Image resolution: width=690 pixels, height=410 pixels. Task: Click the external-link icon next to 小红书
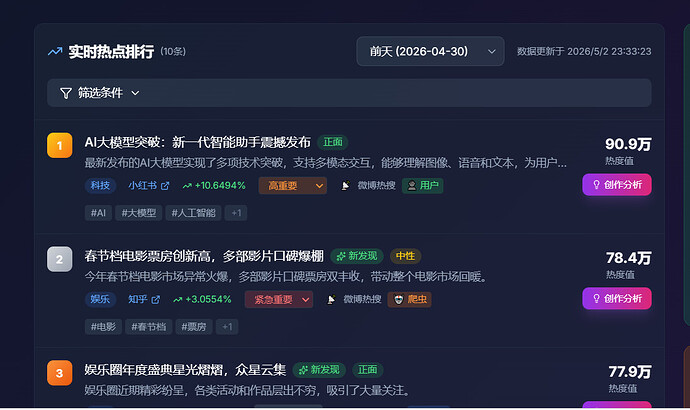165,186
